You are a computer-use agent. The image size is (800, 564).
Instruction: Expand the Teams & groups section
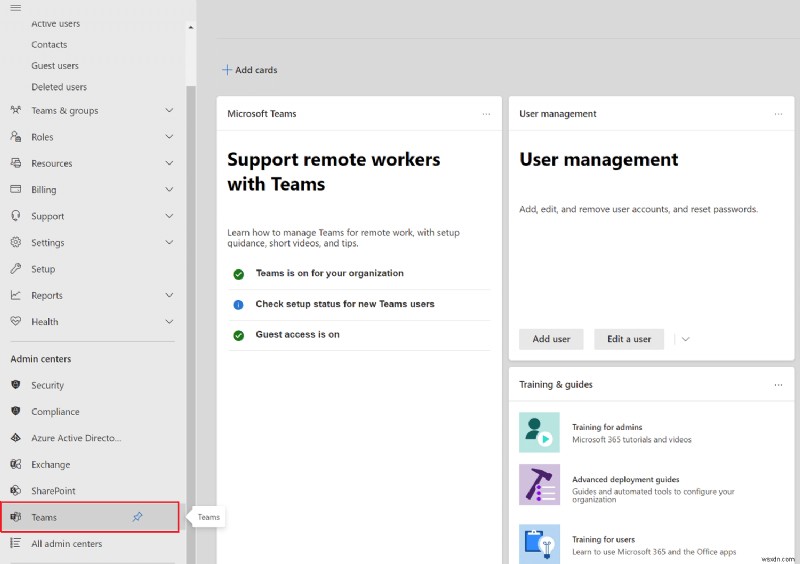169,111
